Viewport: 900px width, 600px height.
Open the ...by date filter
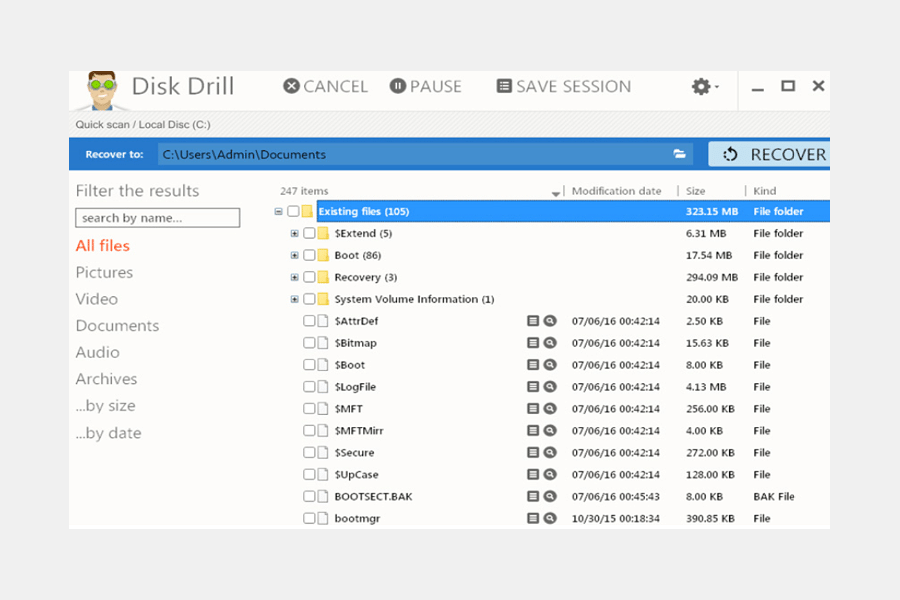108,433
